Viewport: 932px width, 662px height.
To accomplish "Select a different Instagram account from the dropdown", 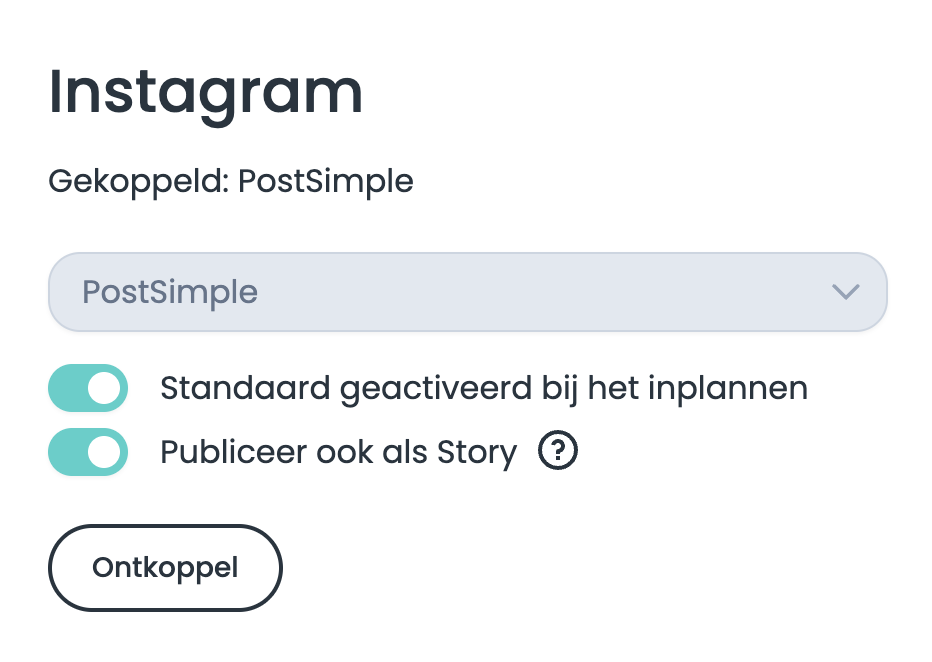I will (x=468, y=292).
